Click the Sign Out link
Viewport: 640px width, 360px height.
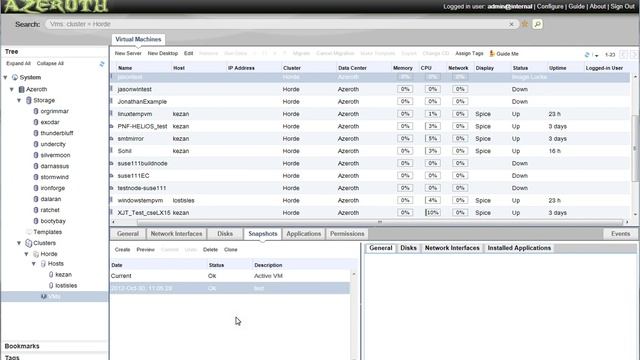pos(622,7)
